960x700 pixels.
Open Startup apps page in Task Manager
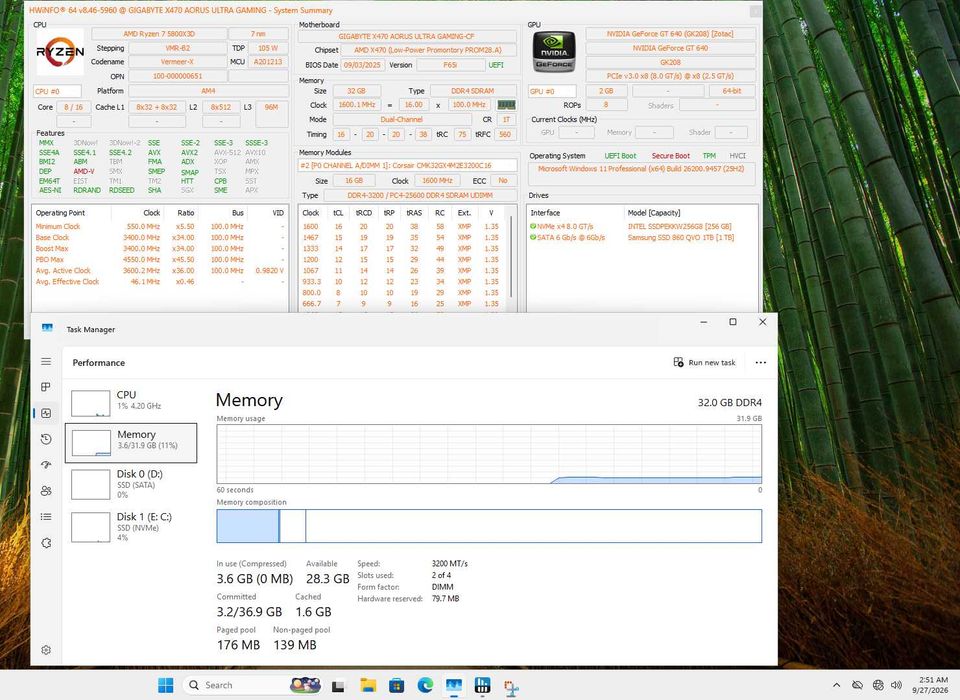click(x=46, y=465)
